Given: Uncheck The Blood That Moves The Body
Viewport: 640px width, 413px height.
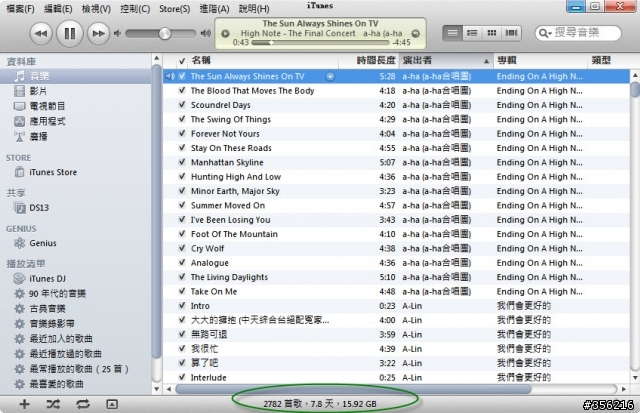Looking at the screenshot, I should (x=182, y=90).
